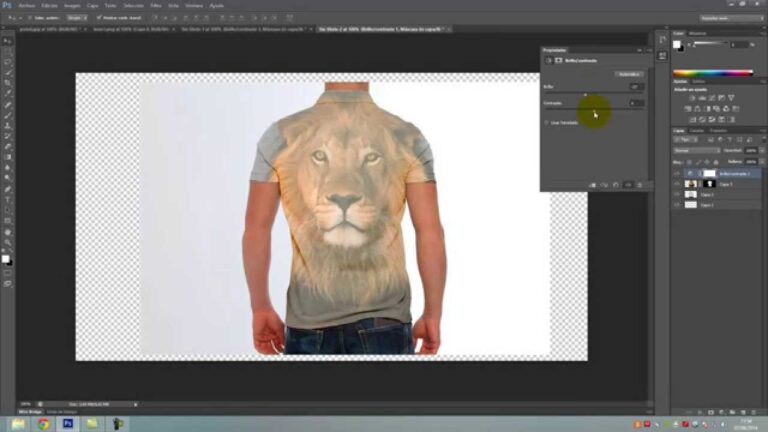Image resolution: width=768 pixels, height=432 pixels.
Task: Add an Invert adjustment layer
Action: 693,120
